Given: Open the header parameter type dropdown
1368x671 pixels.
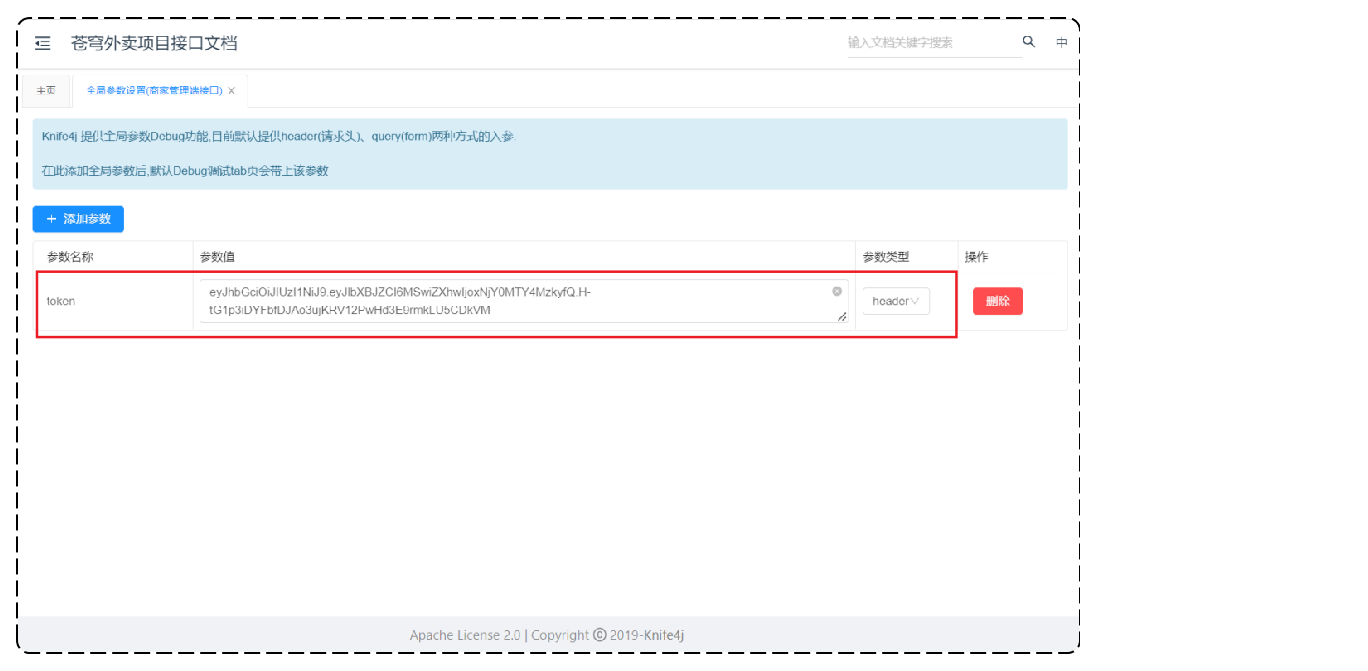Looking at the screenshot, I should pyautogui.click(x=895, y=300).
